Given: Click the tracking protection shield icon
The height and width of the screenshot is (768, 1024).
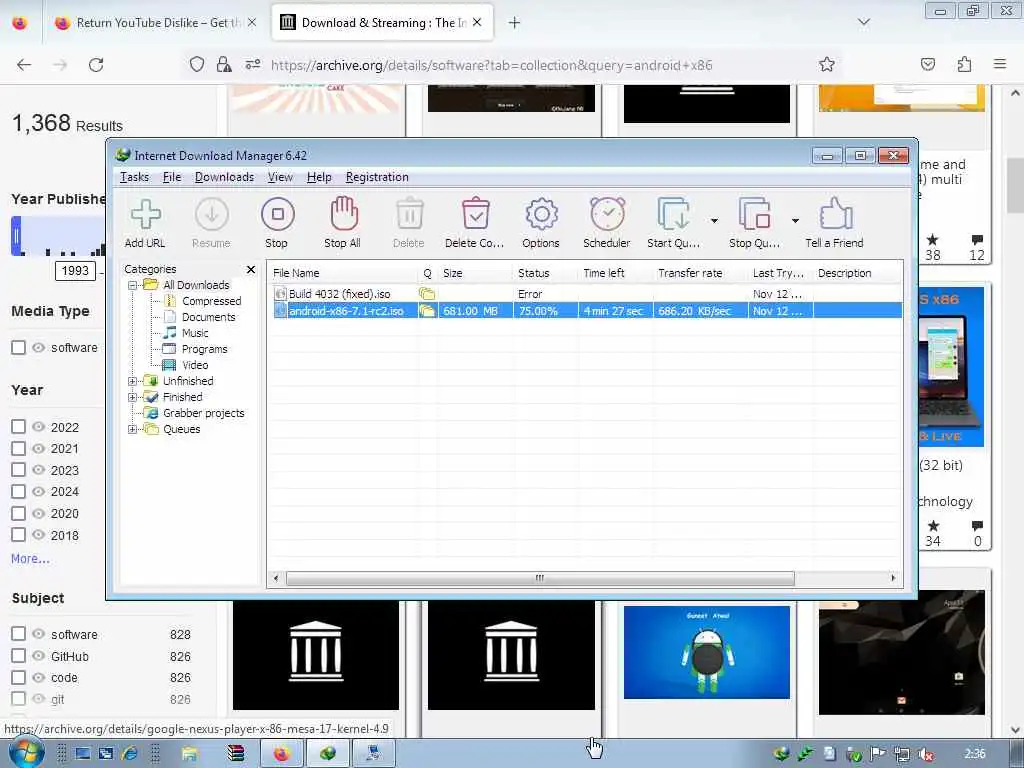Looking at the screenshot, I should (x=197, y=65).
